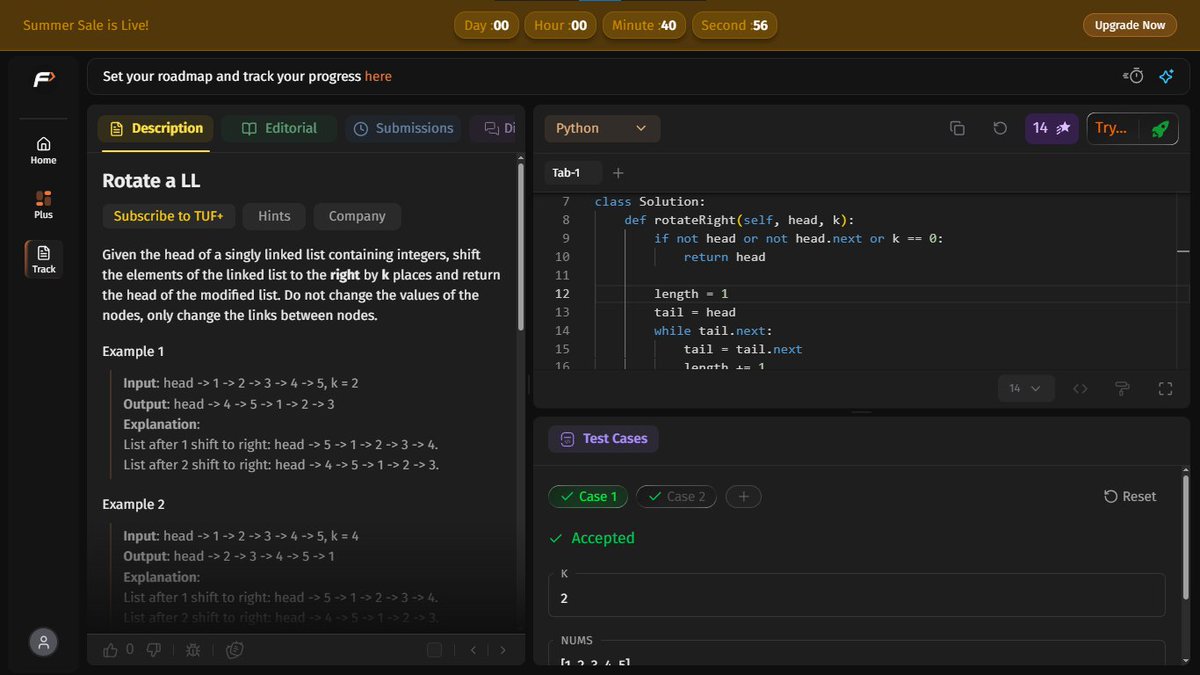Click the description panel scrollbar
The height and width of the screenshot is (675, 1200).
pos(520,247)
